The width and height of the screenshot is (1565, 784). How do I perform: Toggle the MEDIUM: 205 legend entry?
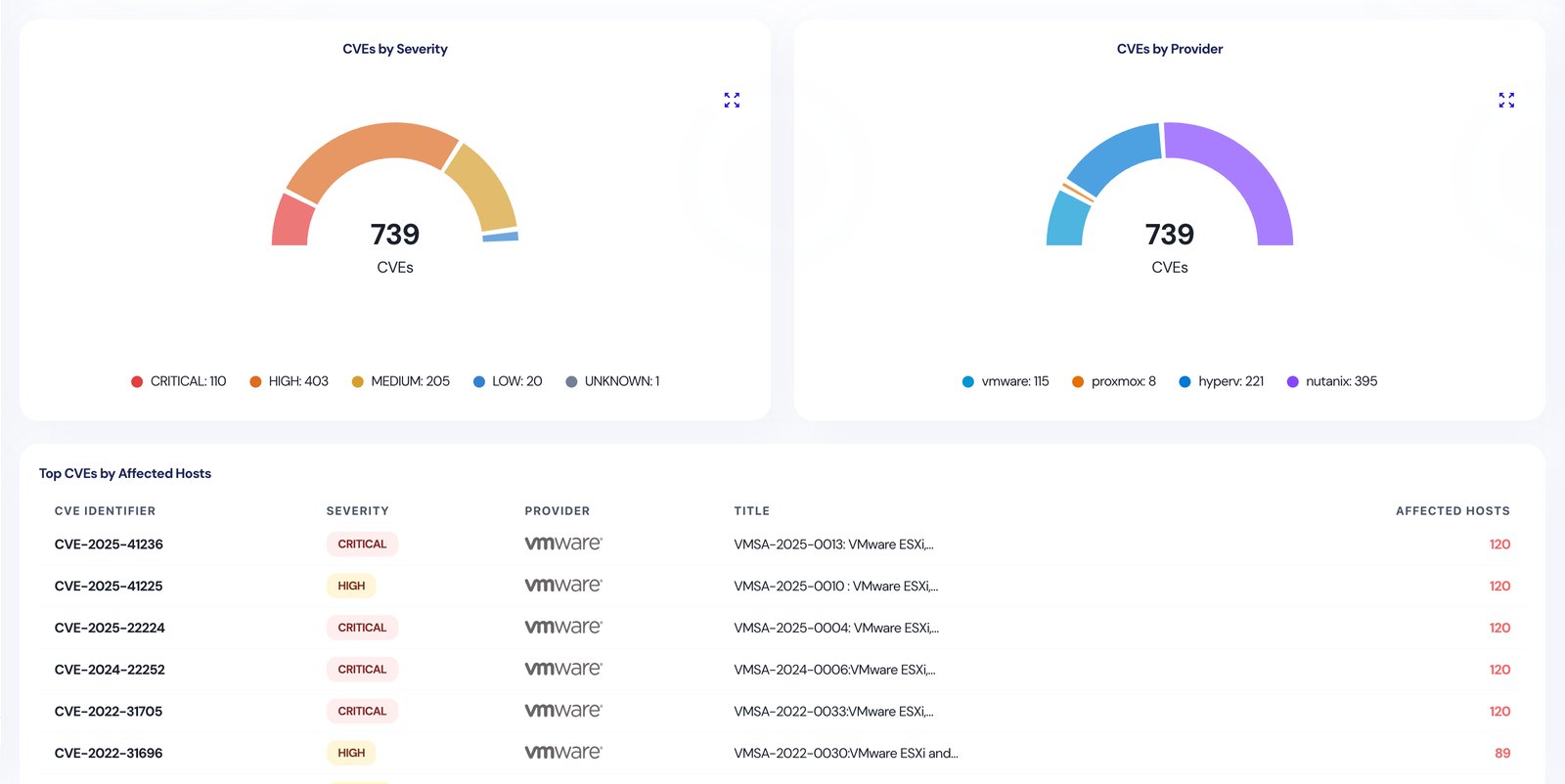(401, 381)
